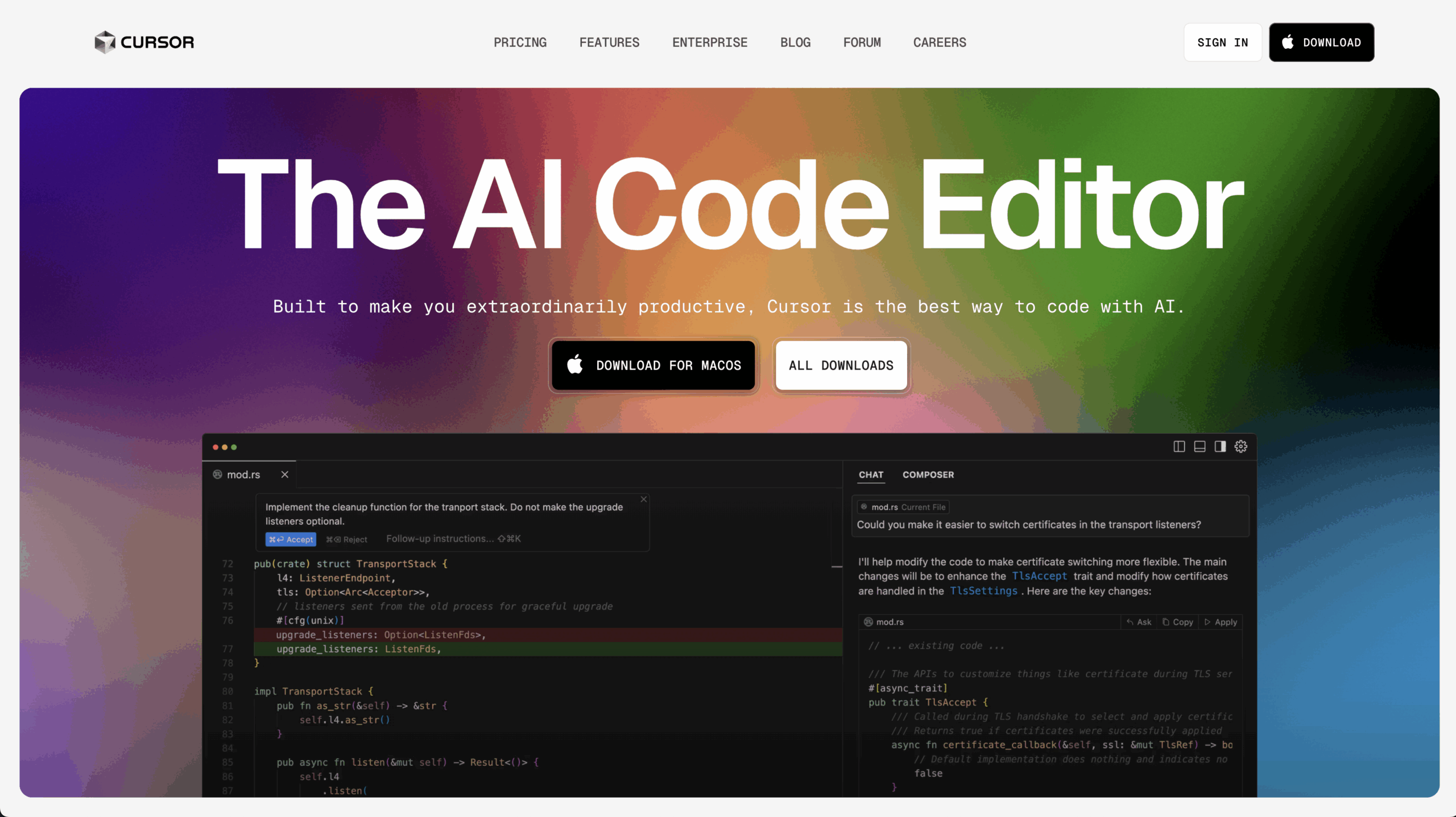
Task: Click line 'pub trait TlsAccept {' in chat
Action: pos(928,703)
